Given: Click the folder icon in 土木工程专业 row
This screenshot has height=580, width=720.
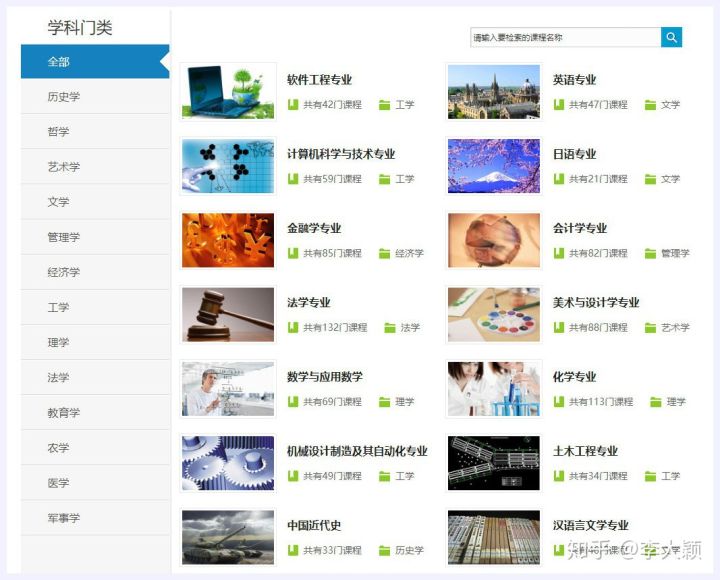Looking at the screenshot, I should click(650, 476).
